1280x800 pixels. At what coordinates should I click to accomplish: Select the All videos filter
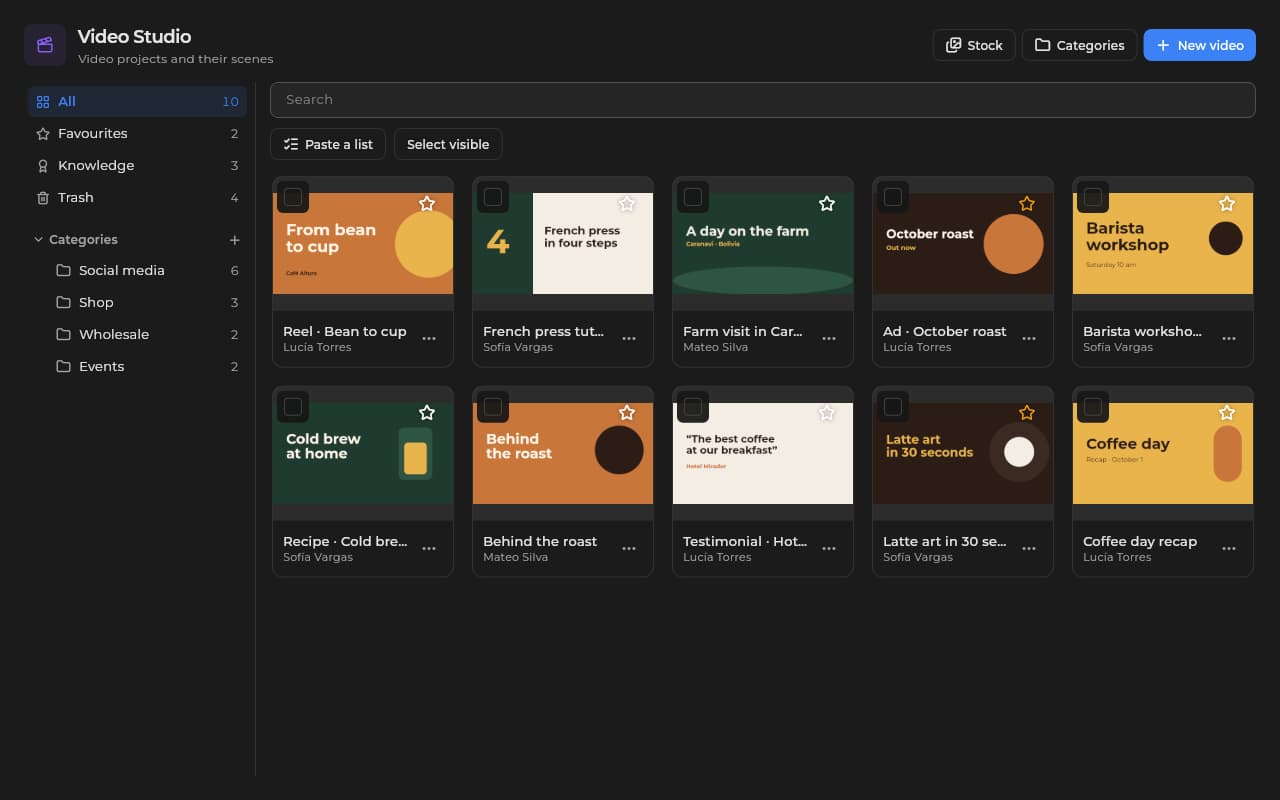[x=137, y=101]
